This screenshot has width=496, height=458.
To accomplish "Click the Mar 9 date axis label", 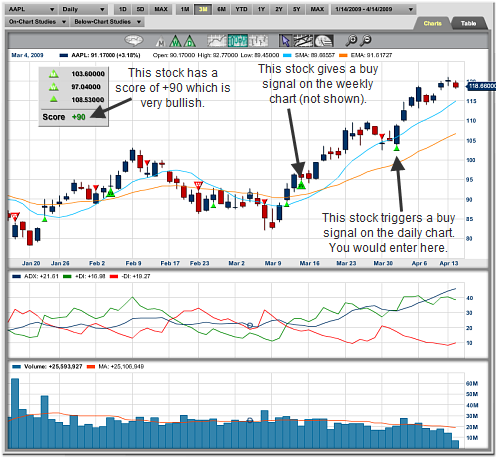I will tap(273, 263).
